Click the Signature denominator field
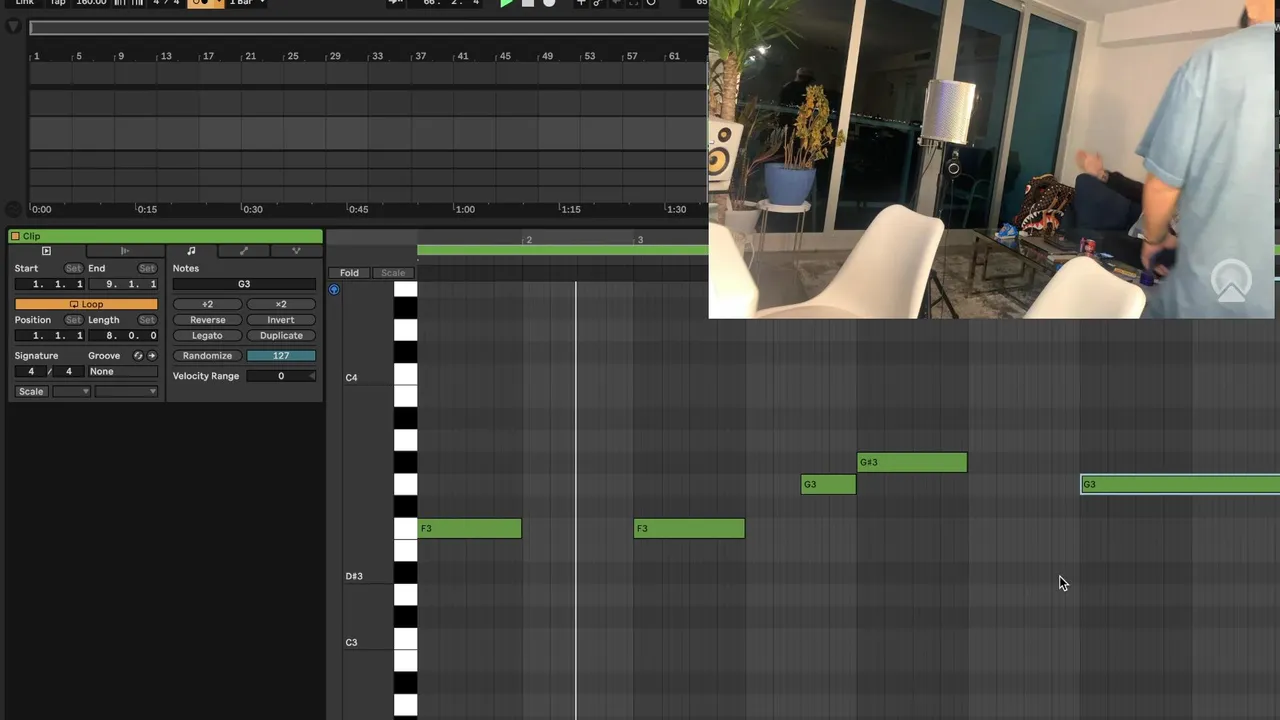This screenshot has width=1280, height=720. [x=69, y=371]
